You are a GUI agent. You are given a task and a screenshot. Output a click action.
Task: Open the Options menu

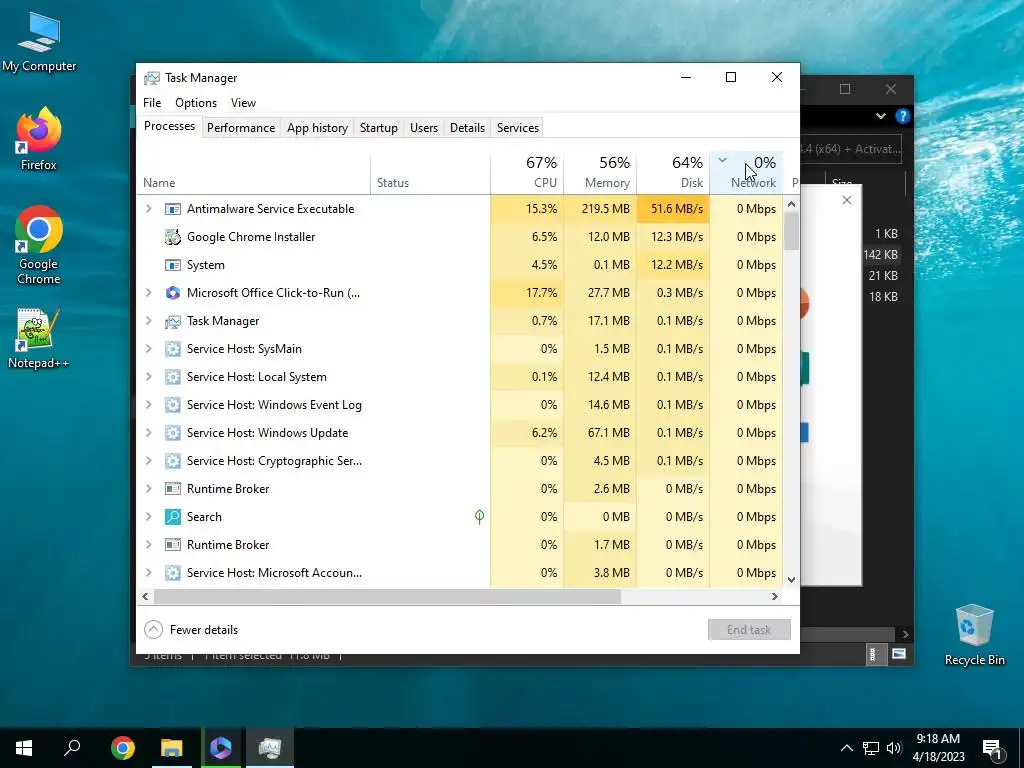coord(196,103)
